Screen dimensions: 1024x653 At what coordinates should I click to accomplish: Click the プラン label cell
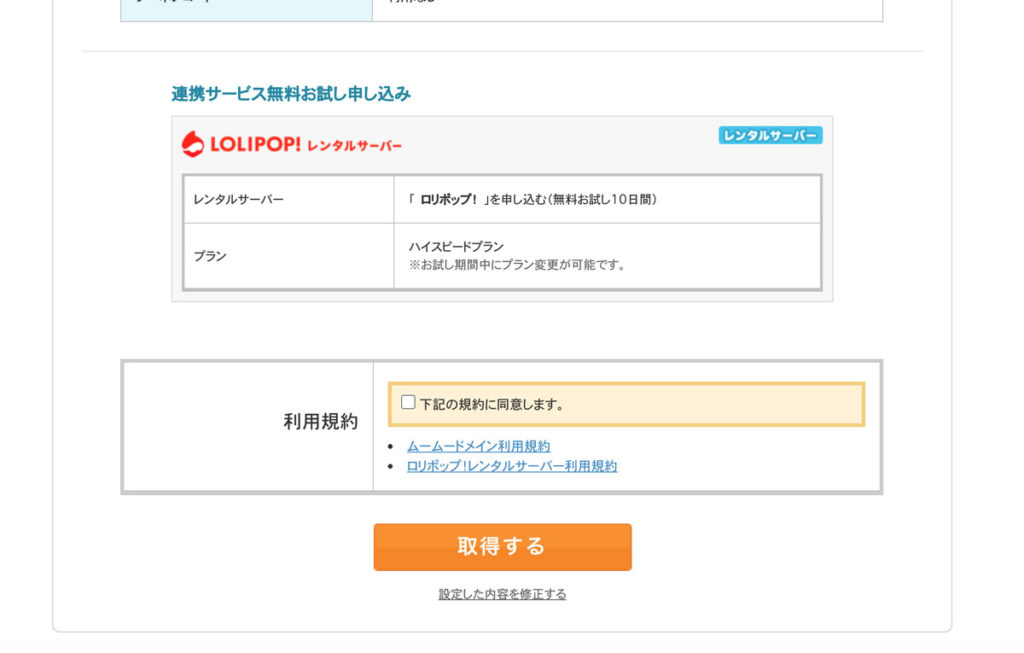click(289, 256)
